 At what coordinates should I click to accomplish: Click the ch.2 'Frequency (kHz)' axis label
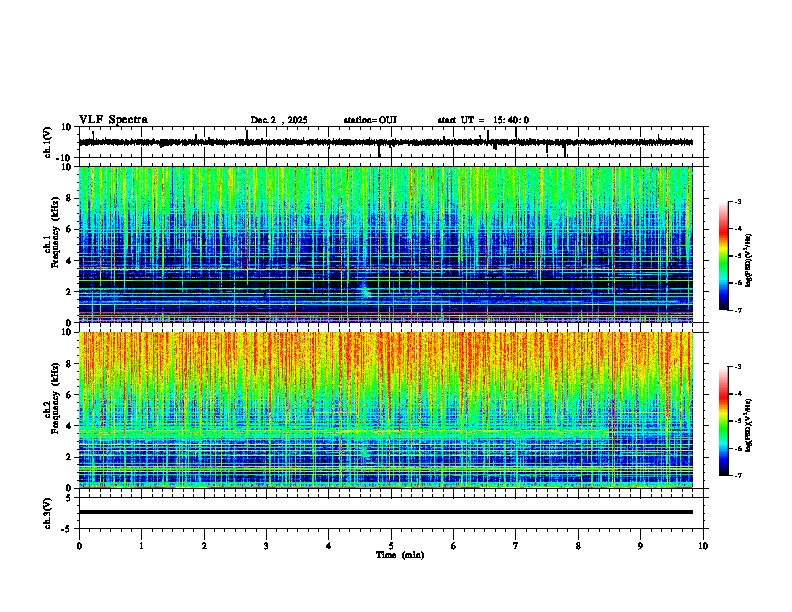coord(55,398)
